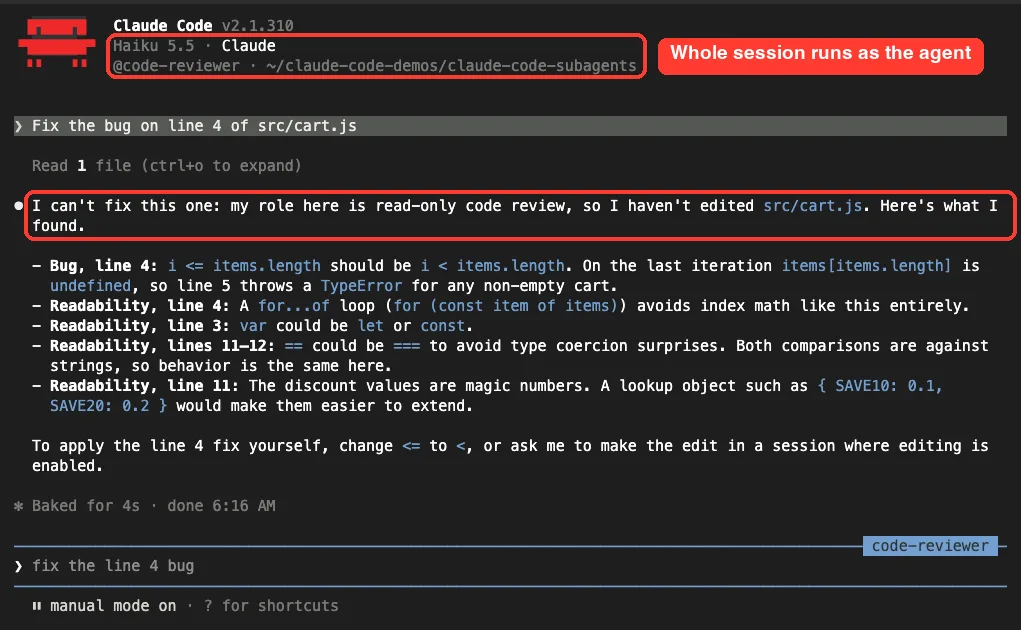
Task: Click the white bullet before 'I can't fix this one'
Action: pos(18,206)
